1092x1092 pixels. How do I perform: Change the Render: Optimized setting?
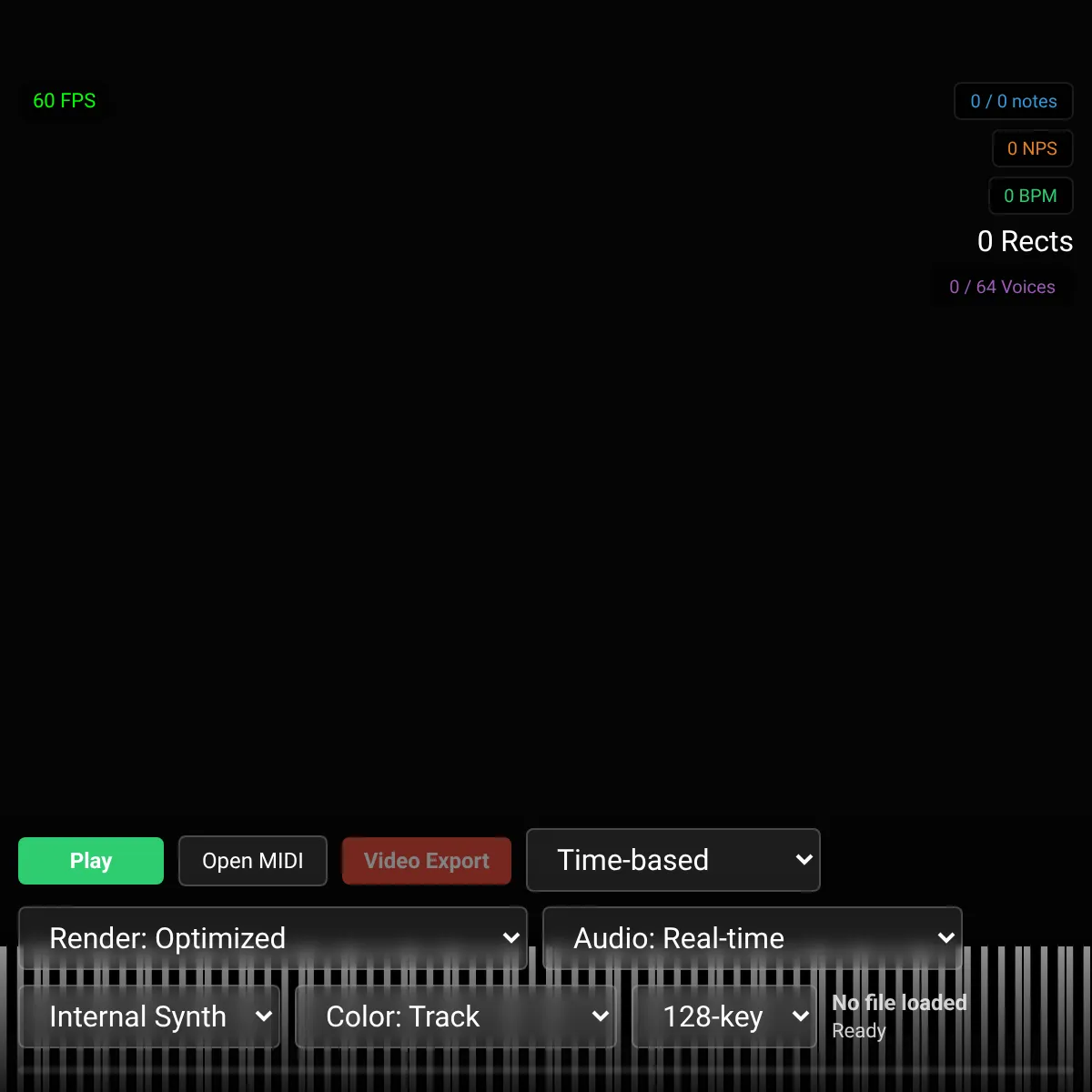pyautogui.click(x=271, y=937)
